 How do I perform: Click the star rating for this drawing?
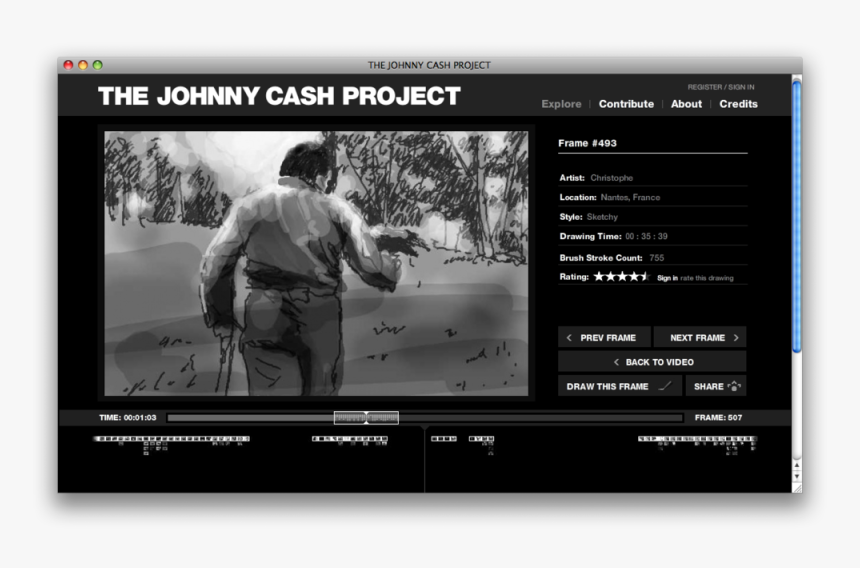click(621, 276)
